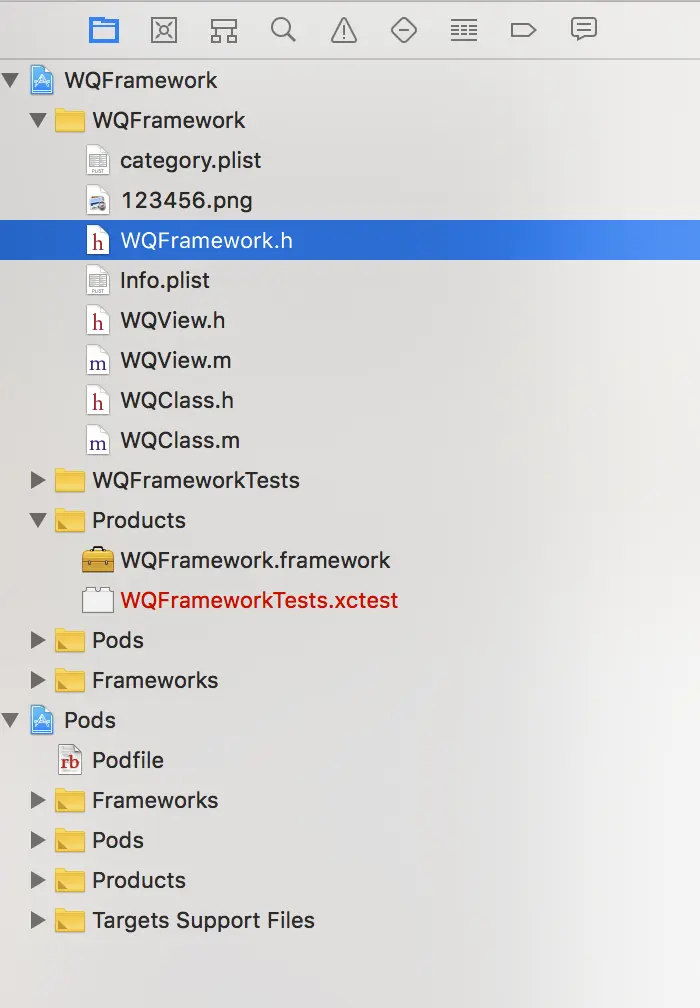This screenshot has height=1008, width=700.
Task: Open the Report navigator tab
Action: 584,30
